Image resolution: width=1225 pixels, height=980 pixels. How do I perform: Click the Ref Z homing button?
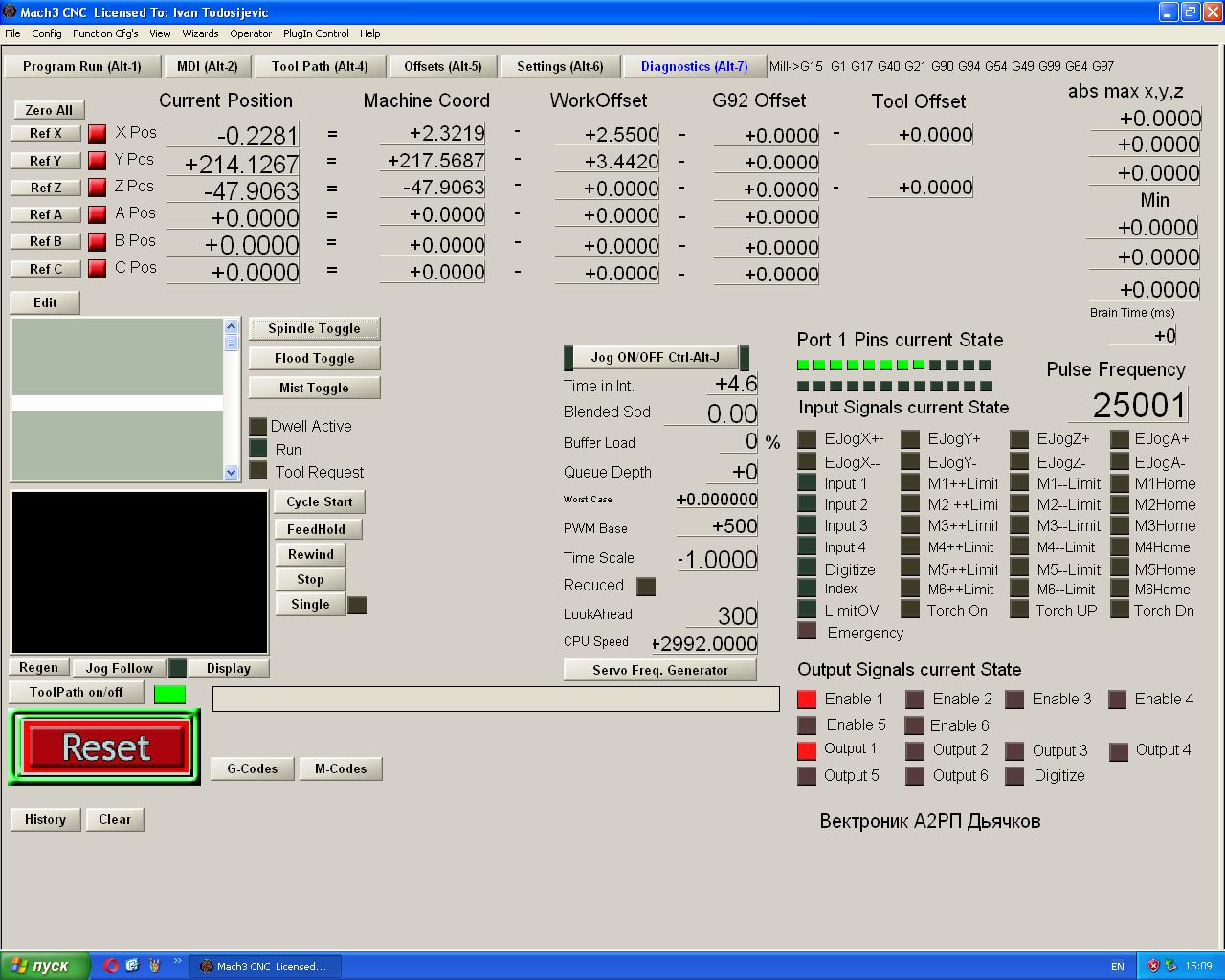point(46,188)
